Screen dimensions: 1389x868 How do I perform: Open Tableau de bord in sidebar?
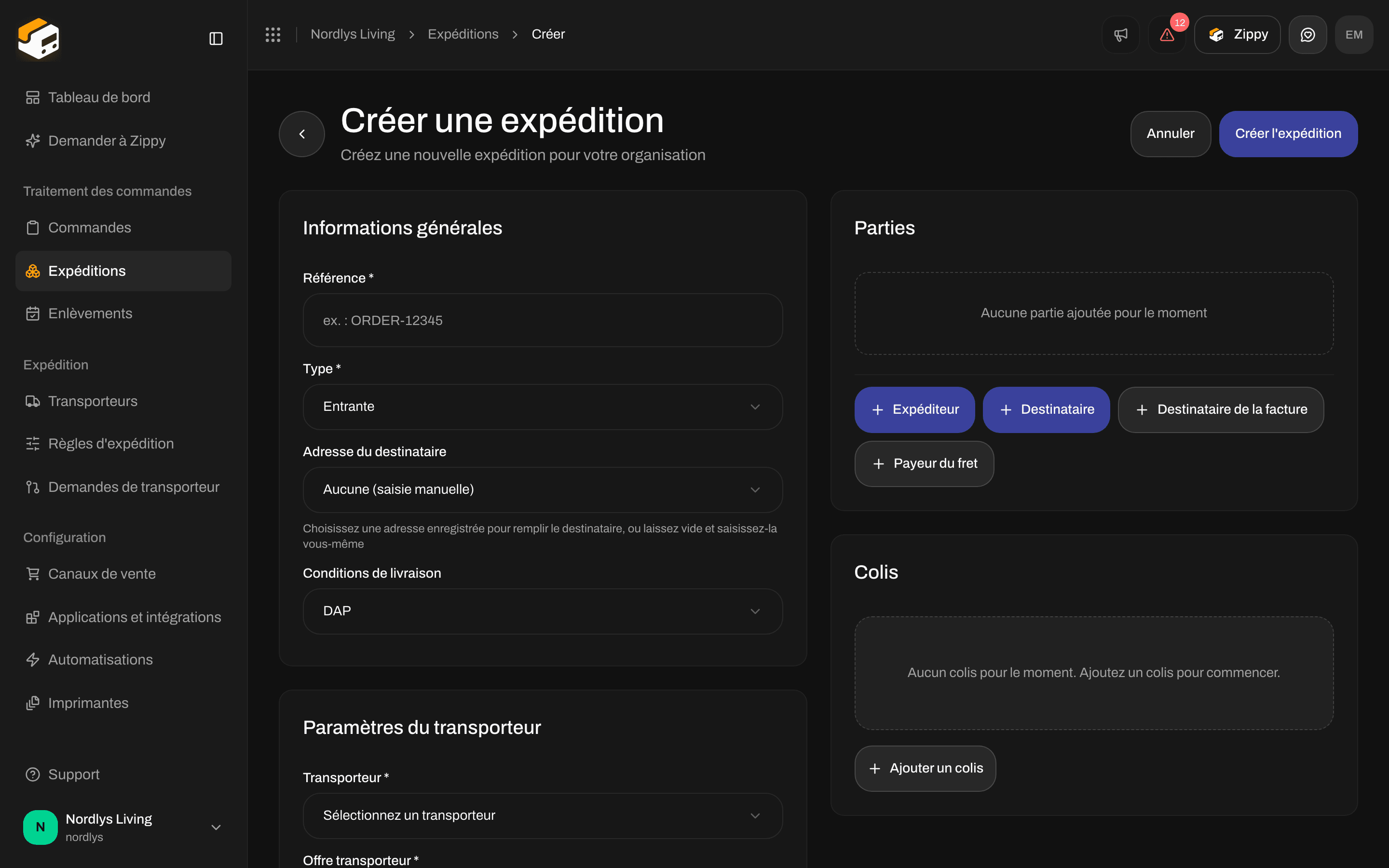[x=123, y=97]
